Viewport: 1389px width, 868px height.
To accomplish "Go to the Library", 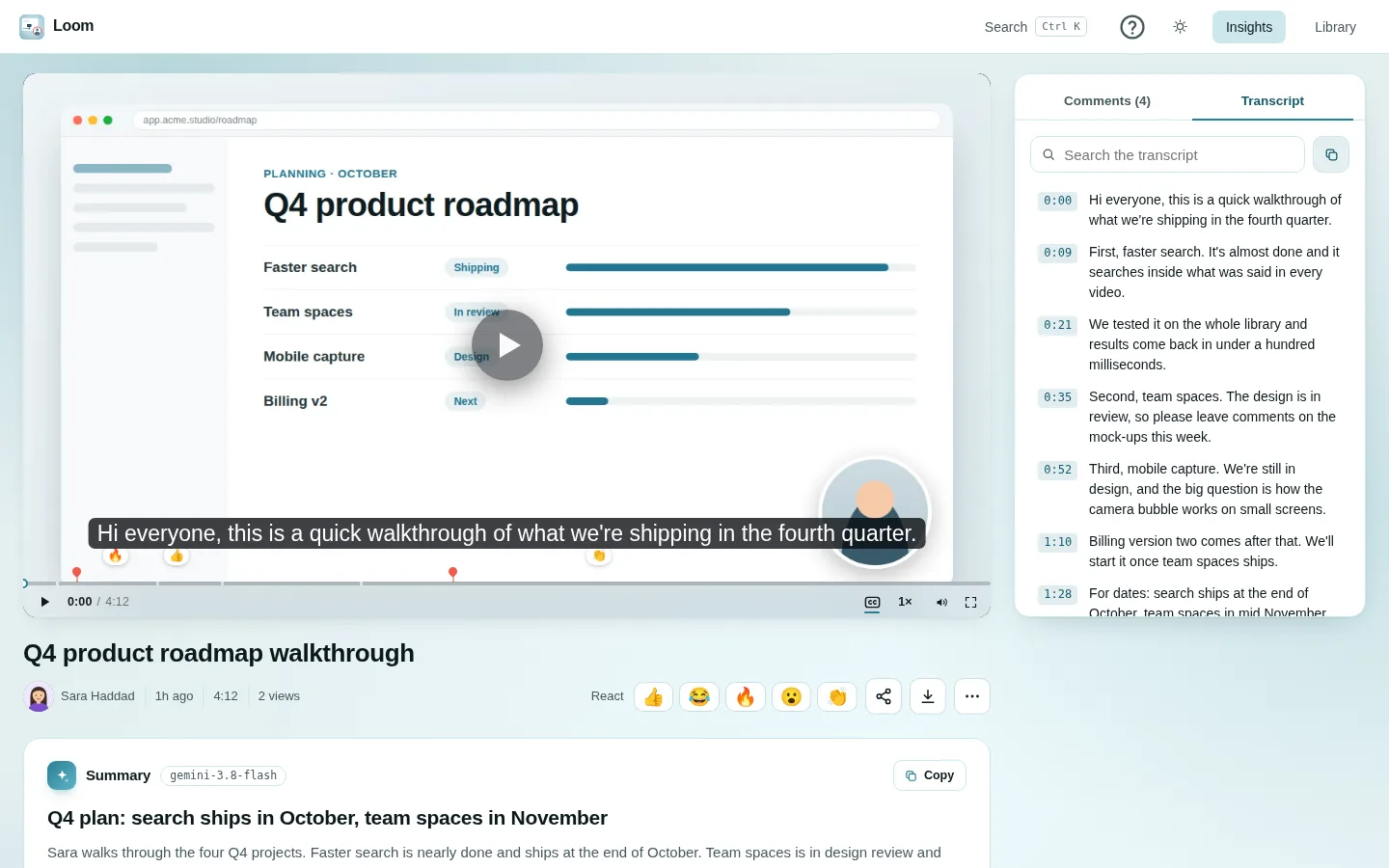I will click(1335, 27).
